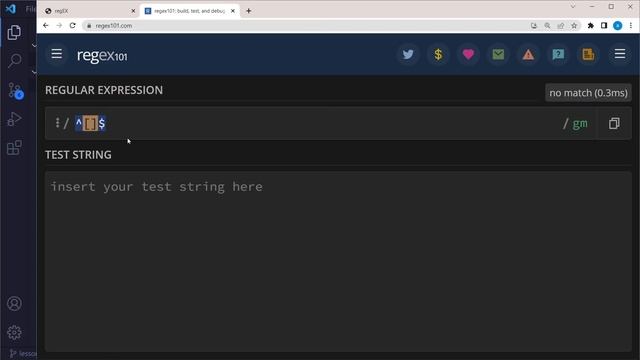
Task: Open VS Code Extensions sidebar icon
Action: click(x=14, y=148)
